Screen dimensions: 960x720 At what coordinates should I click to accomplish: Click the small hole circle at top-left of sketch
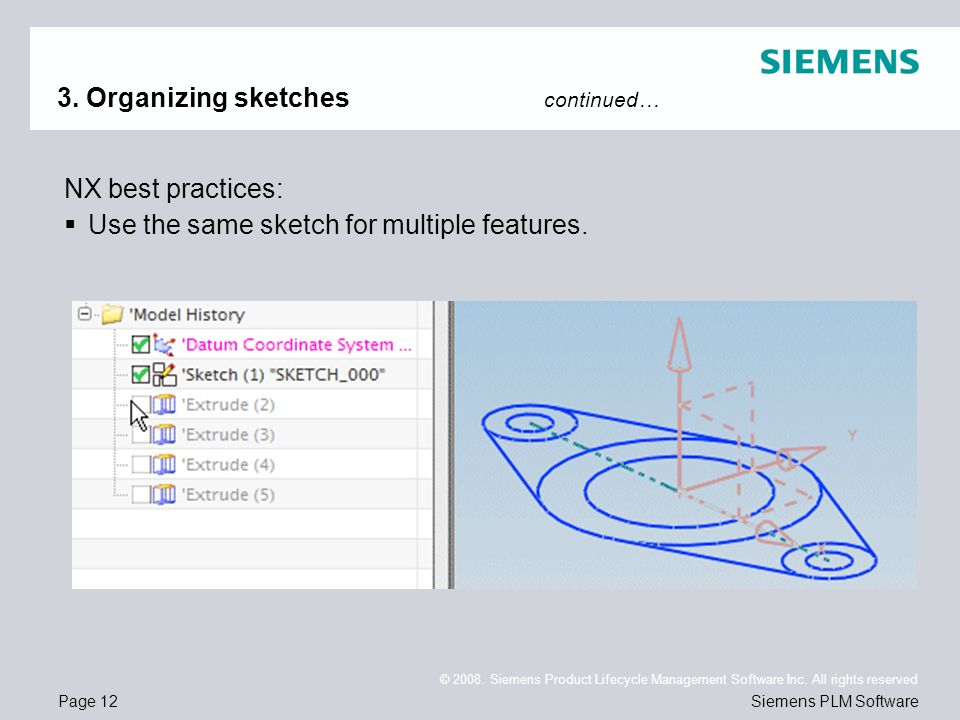[x=529, y=422]
